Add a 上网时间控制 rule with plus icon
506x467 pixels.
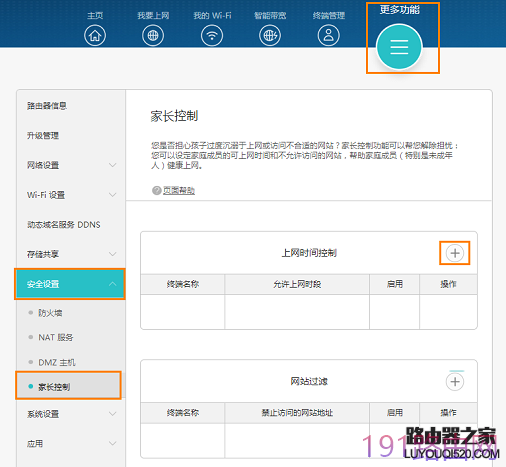455,253
